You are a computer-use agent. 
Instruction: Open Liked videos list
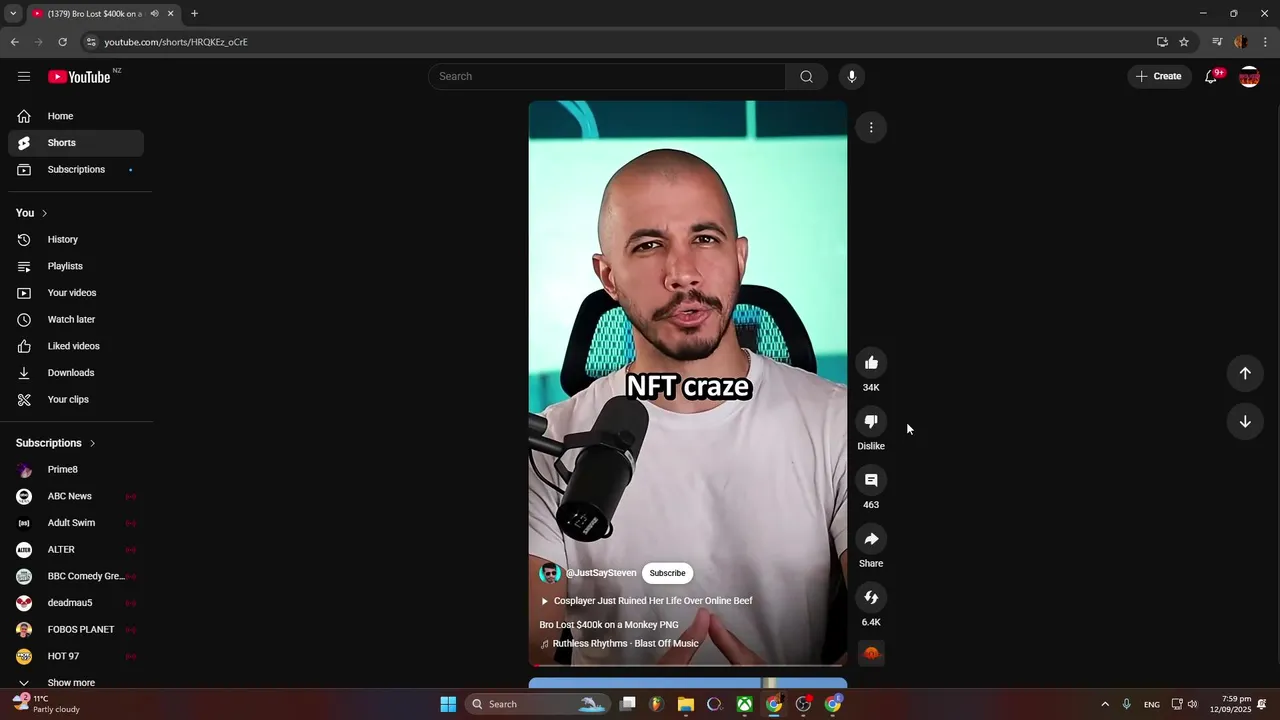point(76,346)
